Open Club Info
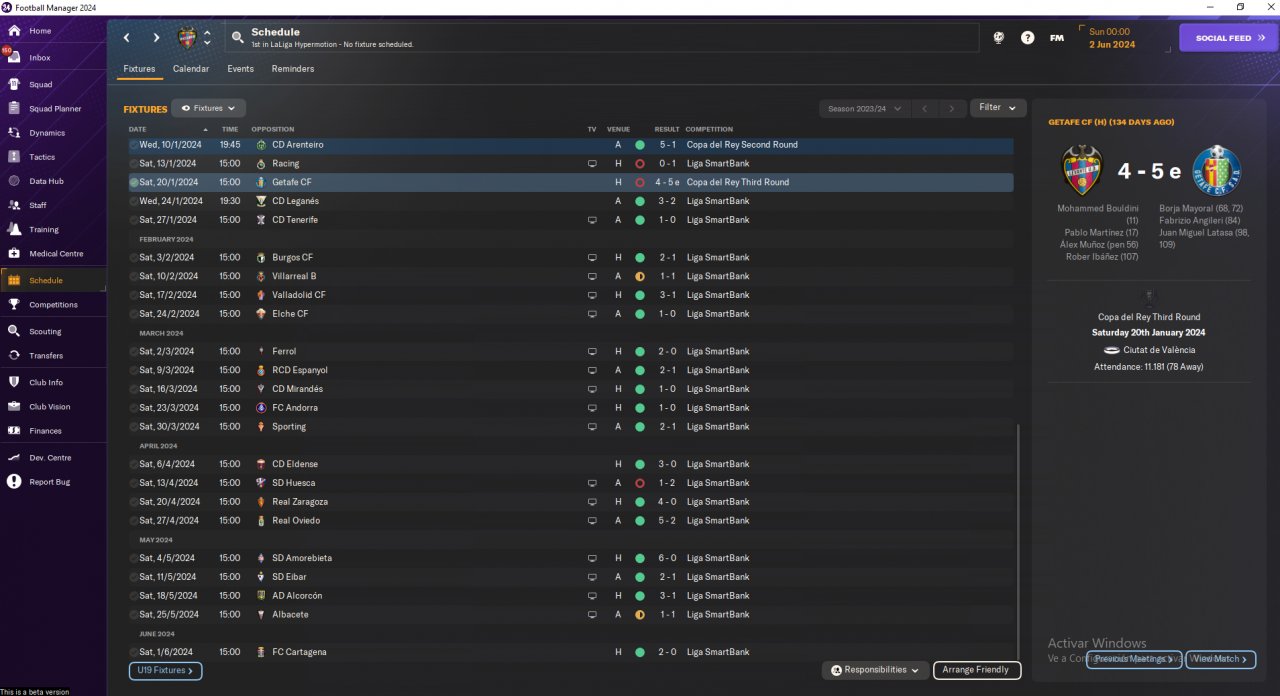This screenshot has width=1280, height=696. [46, 383]
